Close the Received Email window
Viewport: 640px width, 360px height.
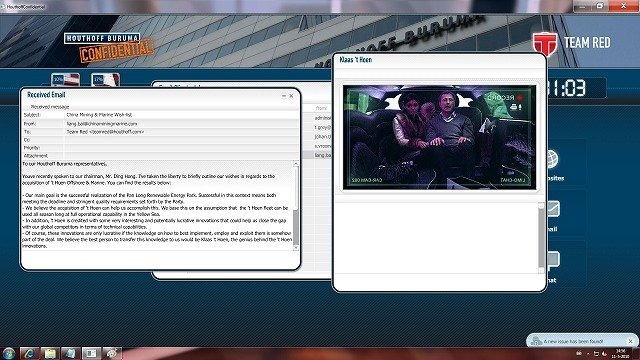(x=291, y=96)
